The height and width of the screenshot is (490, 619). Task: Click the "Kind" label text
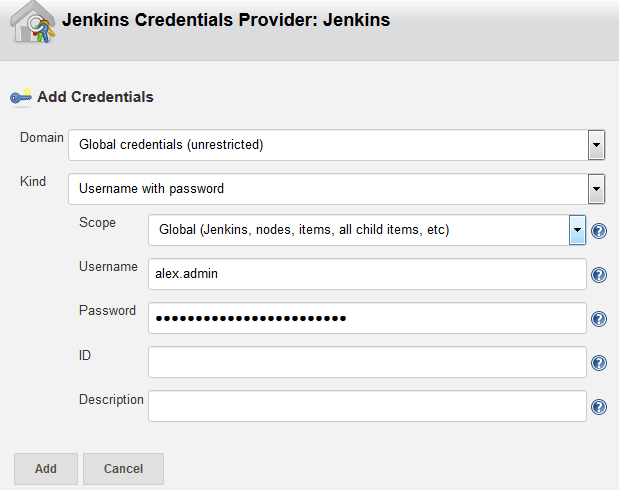click(x=33, y=181)
